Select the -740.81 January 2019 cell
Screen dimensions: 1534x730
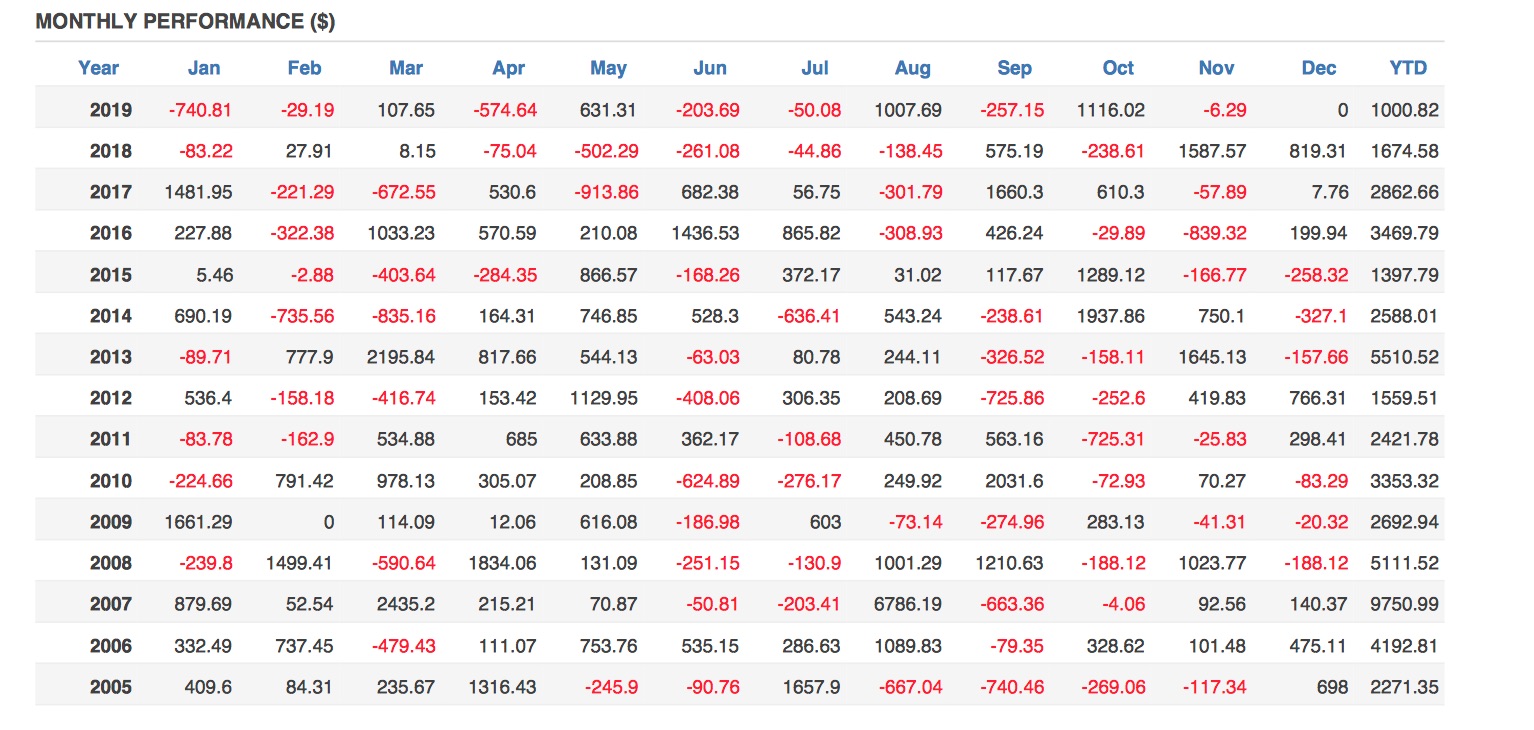click(200, 110)
